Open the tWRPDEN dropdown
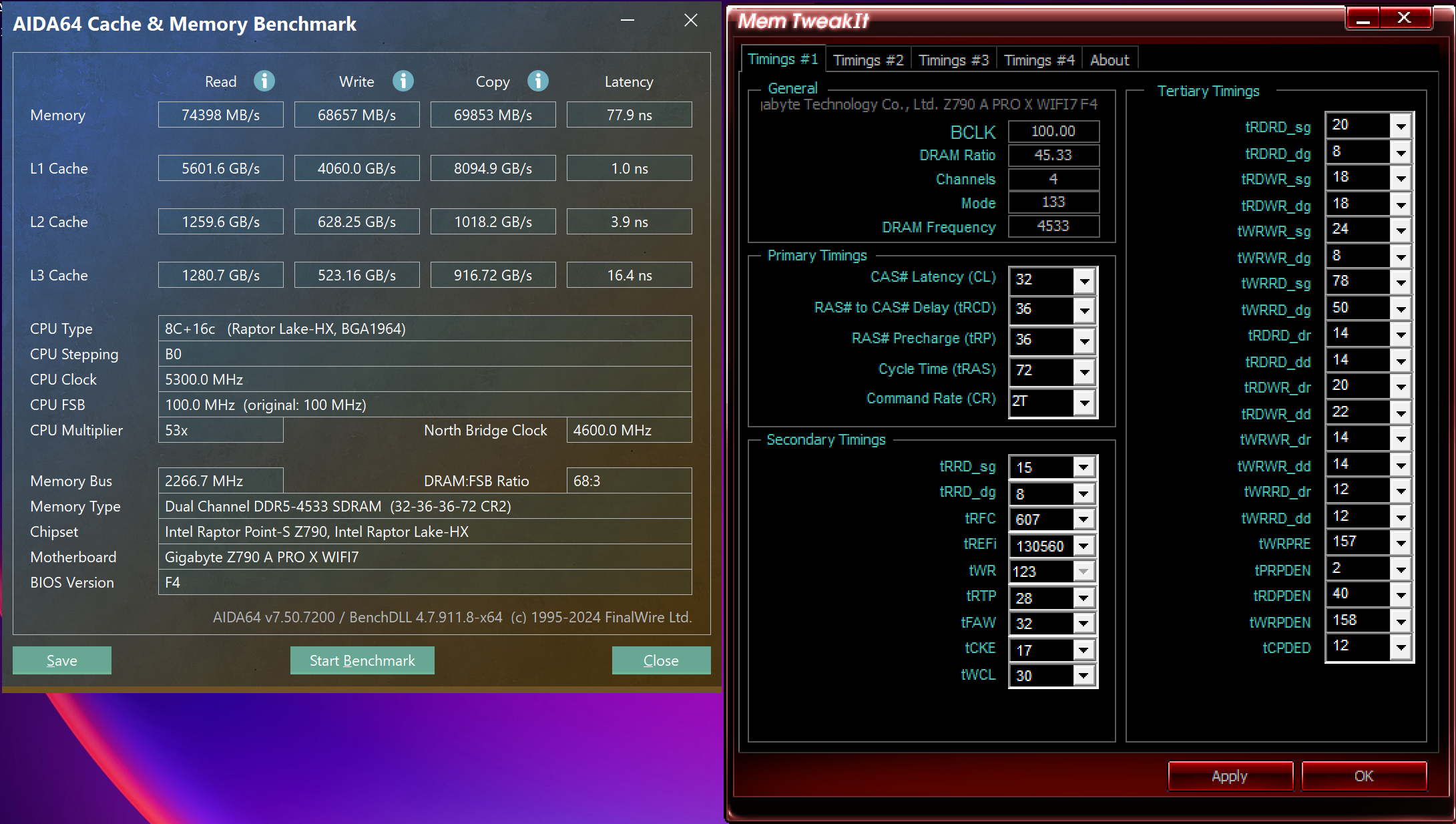 point(1401,621)
